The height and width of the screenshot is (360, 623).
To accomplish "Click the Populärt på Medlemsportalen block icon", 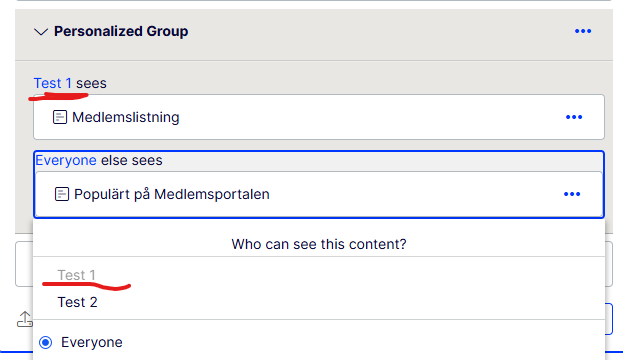I will coord(62,194).
